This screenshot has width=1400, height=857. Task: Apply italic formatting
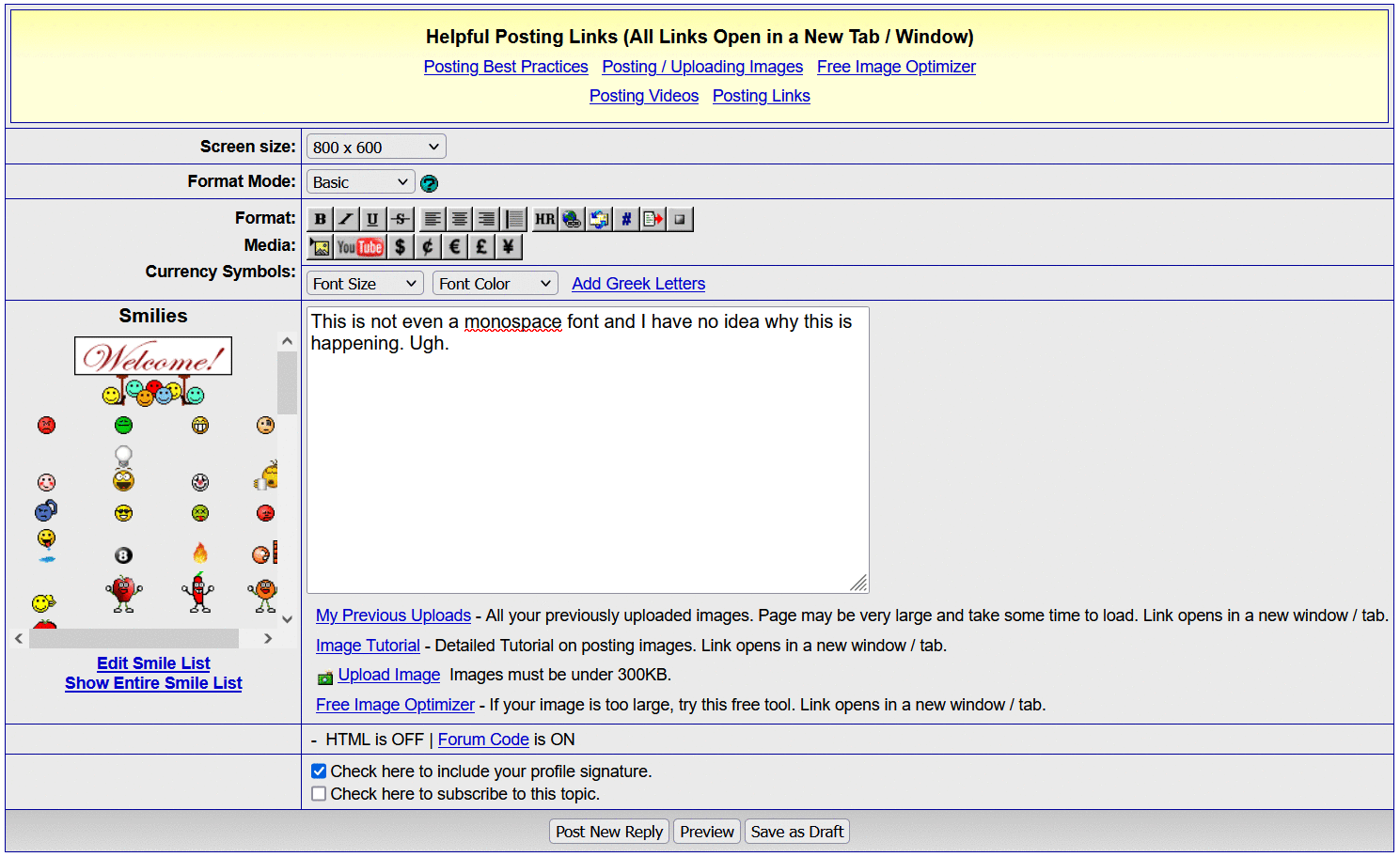pyautogui.click(x=346, y=219)
